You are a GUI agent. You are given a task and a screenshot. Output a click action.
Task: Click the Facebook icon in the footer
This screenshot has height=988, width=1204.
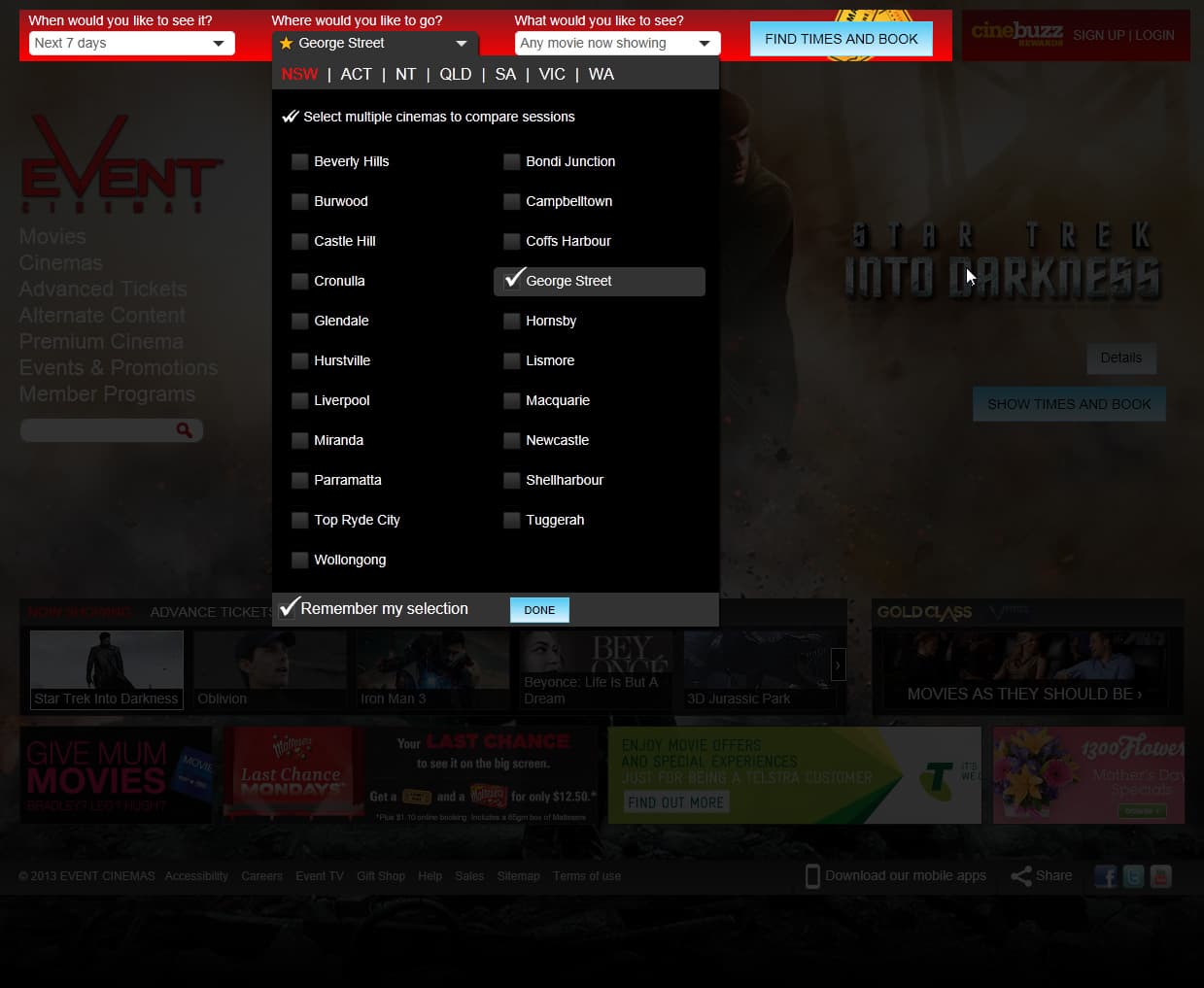click(1105, 876)
